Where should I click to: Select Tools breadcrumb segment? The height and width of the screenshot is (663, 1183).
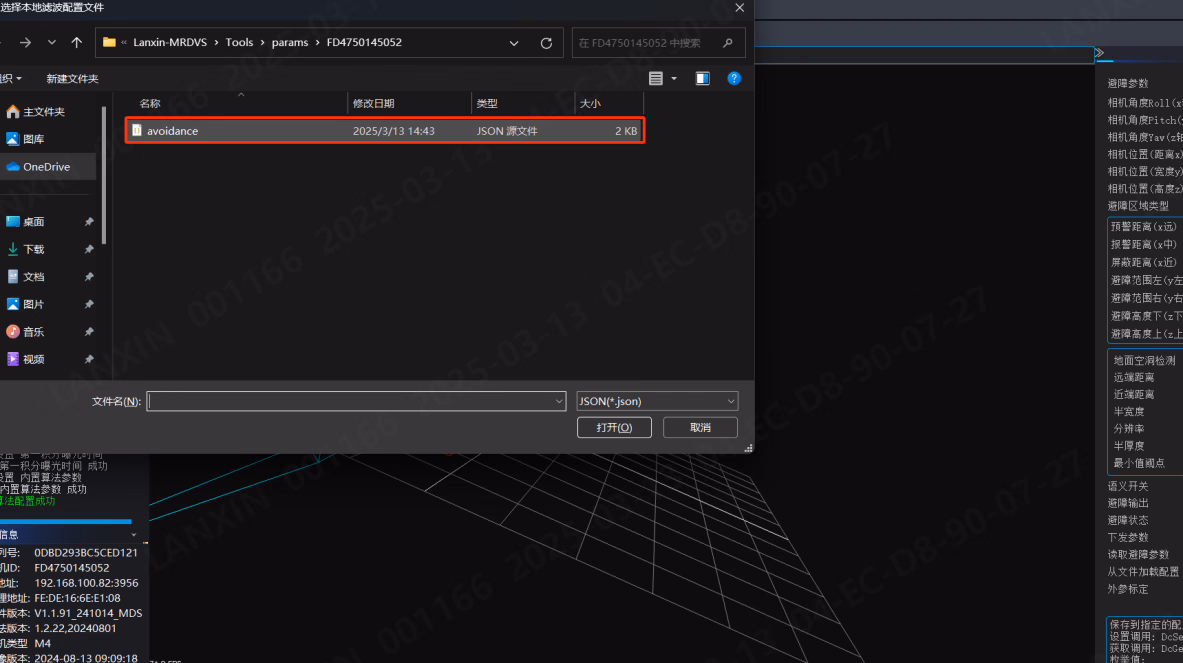[239, 42]
